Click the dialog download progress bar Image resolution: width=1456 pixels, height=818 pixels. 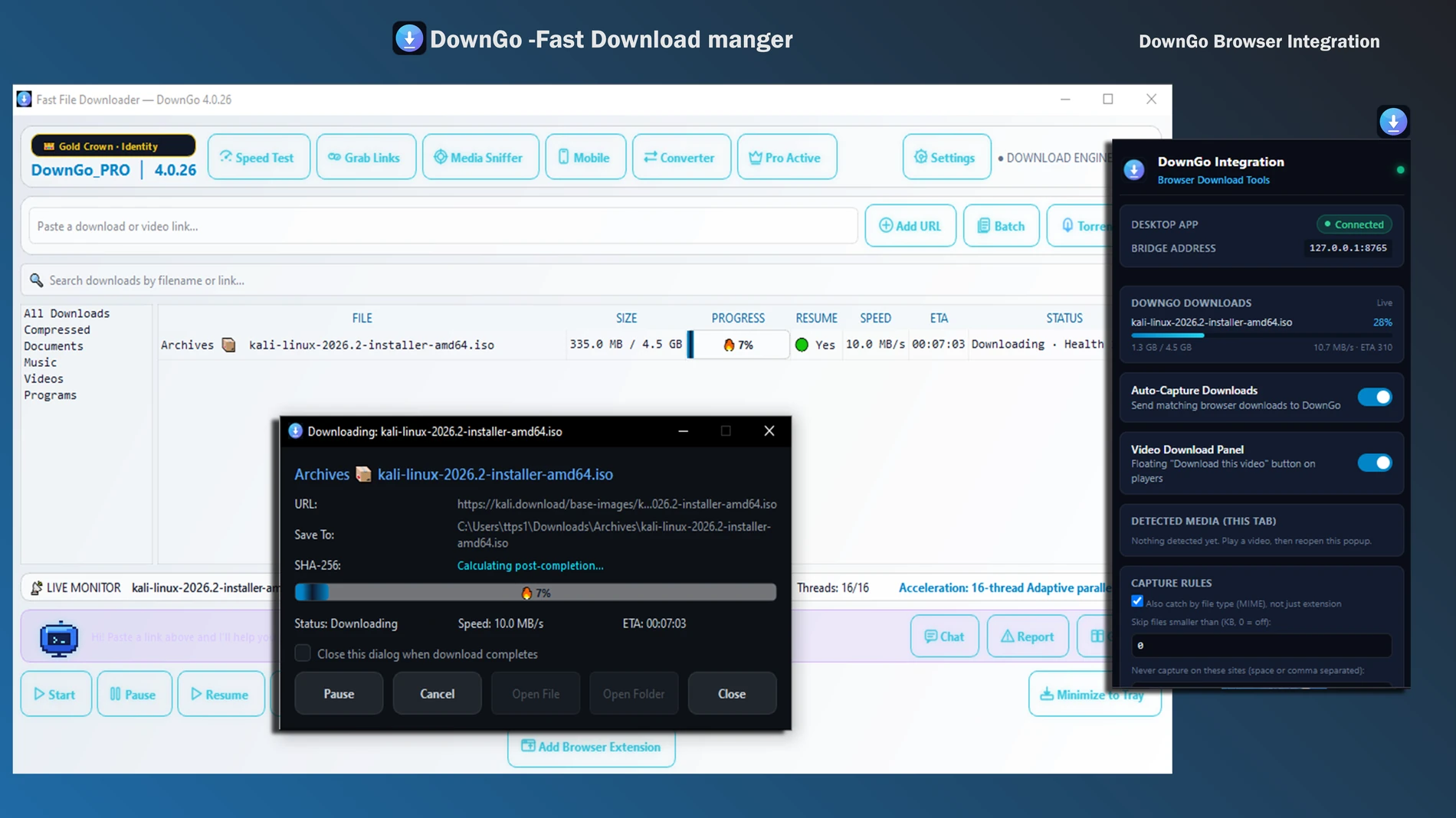click(x=535, y=592)
